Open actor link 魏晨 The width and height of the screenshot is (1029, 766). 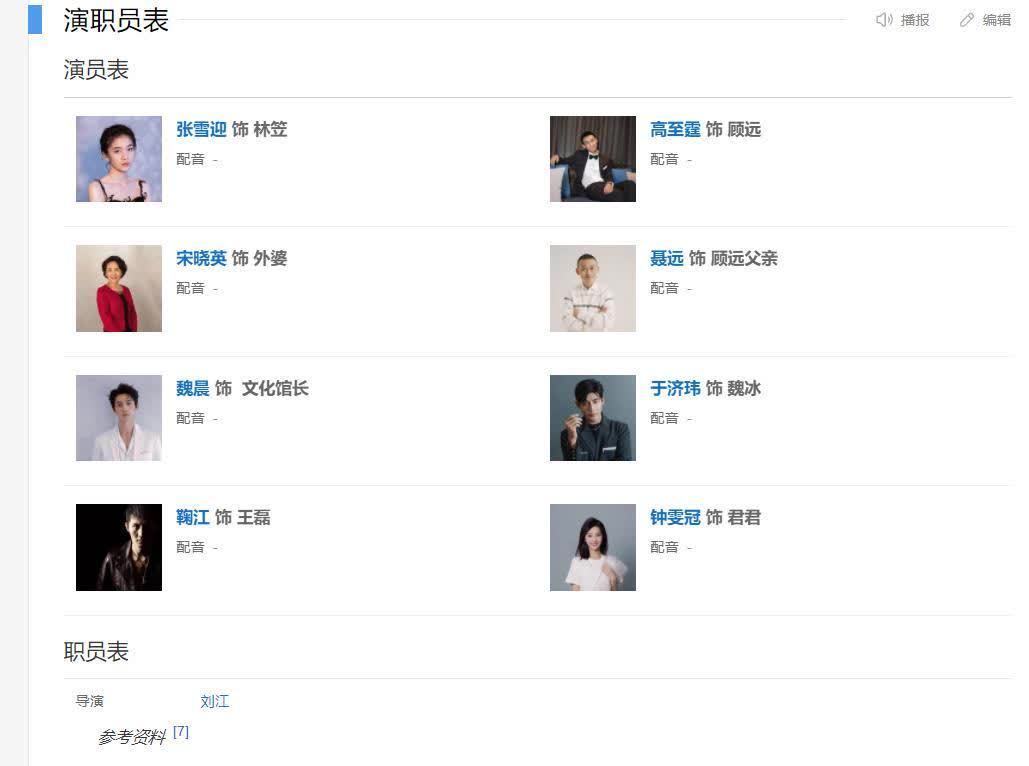point(193,389)
